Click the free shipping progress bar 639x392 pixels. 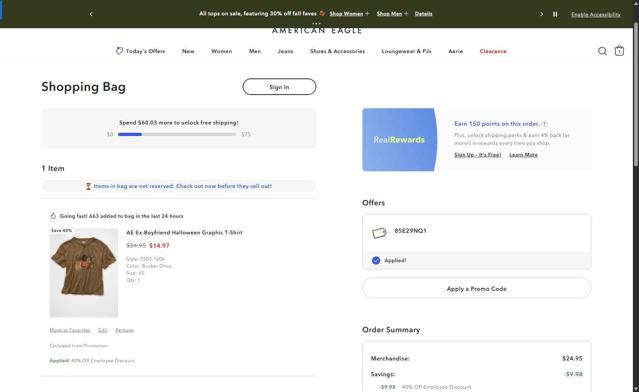coord(177,134)
